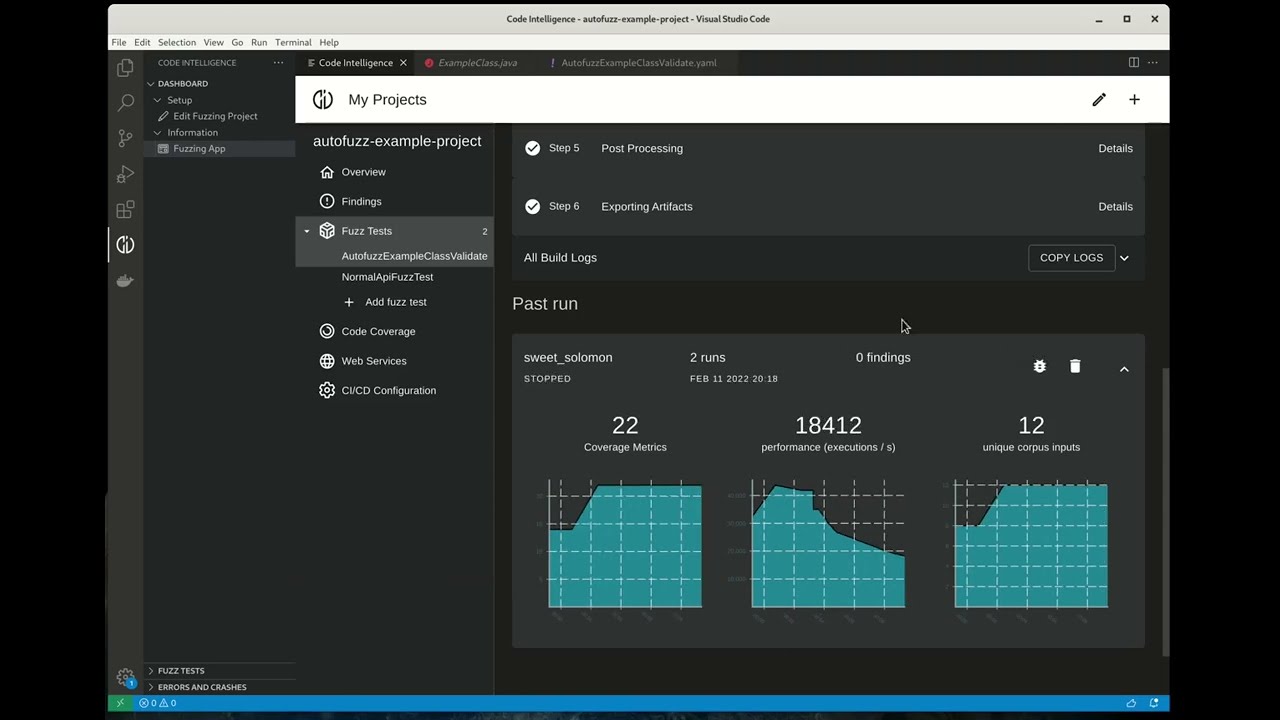
Task: Select Fuzzing App tree item
Action: click(199, 148)
